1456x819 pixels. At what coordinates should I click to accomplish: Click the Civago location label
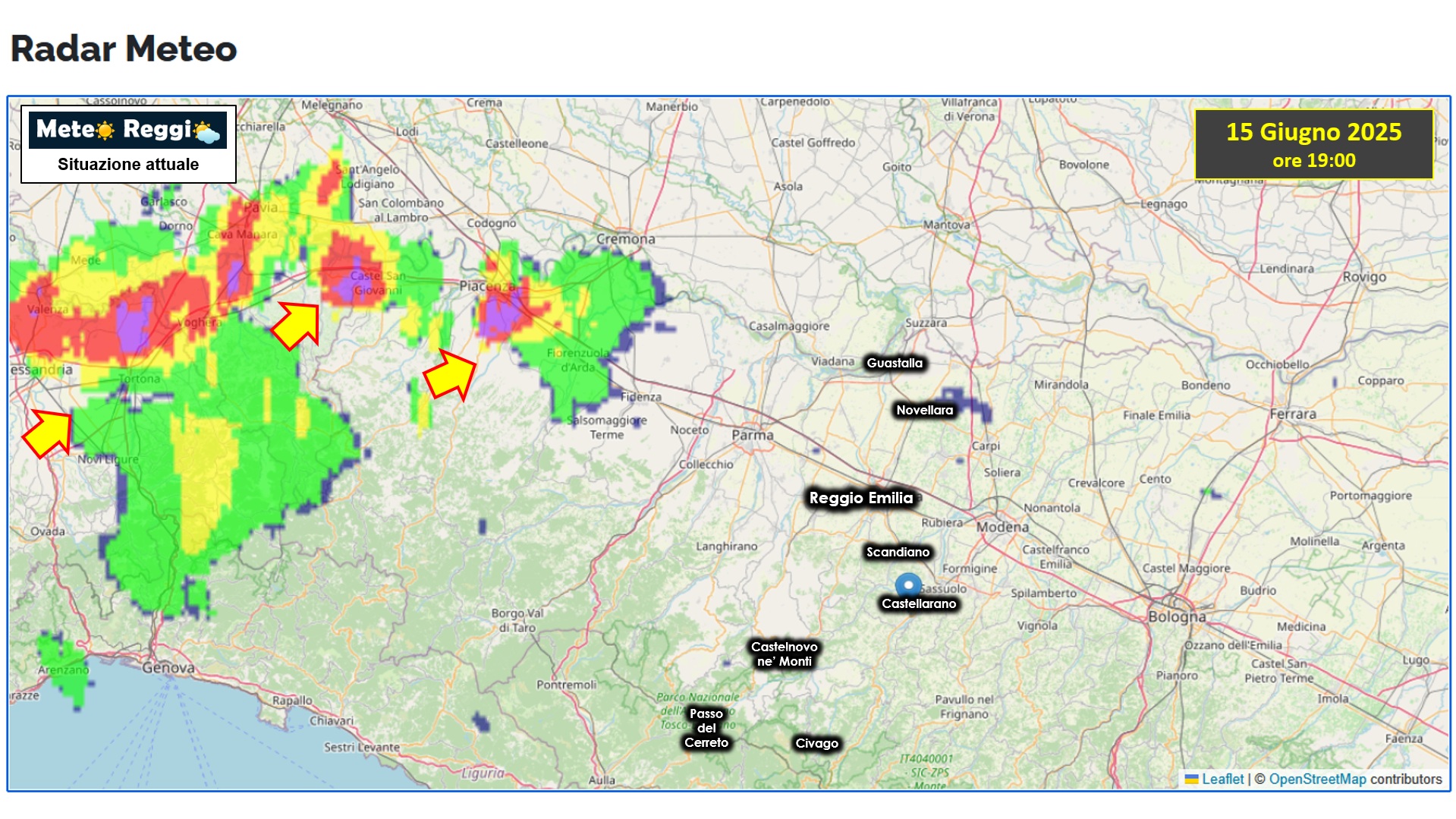[816, 743]
